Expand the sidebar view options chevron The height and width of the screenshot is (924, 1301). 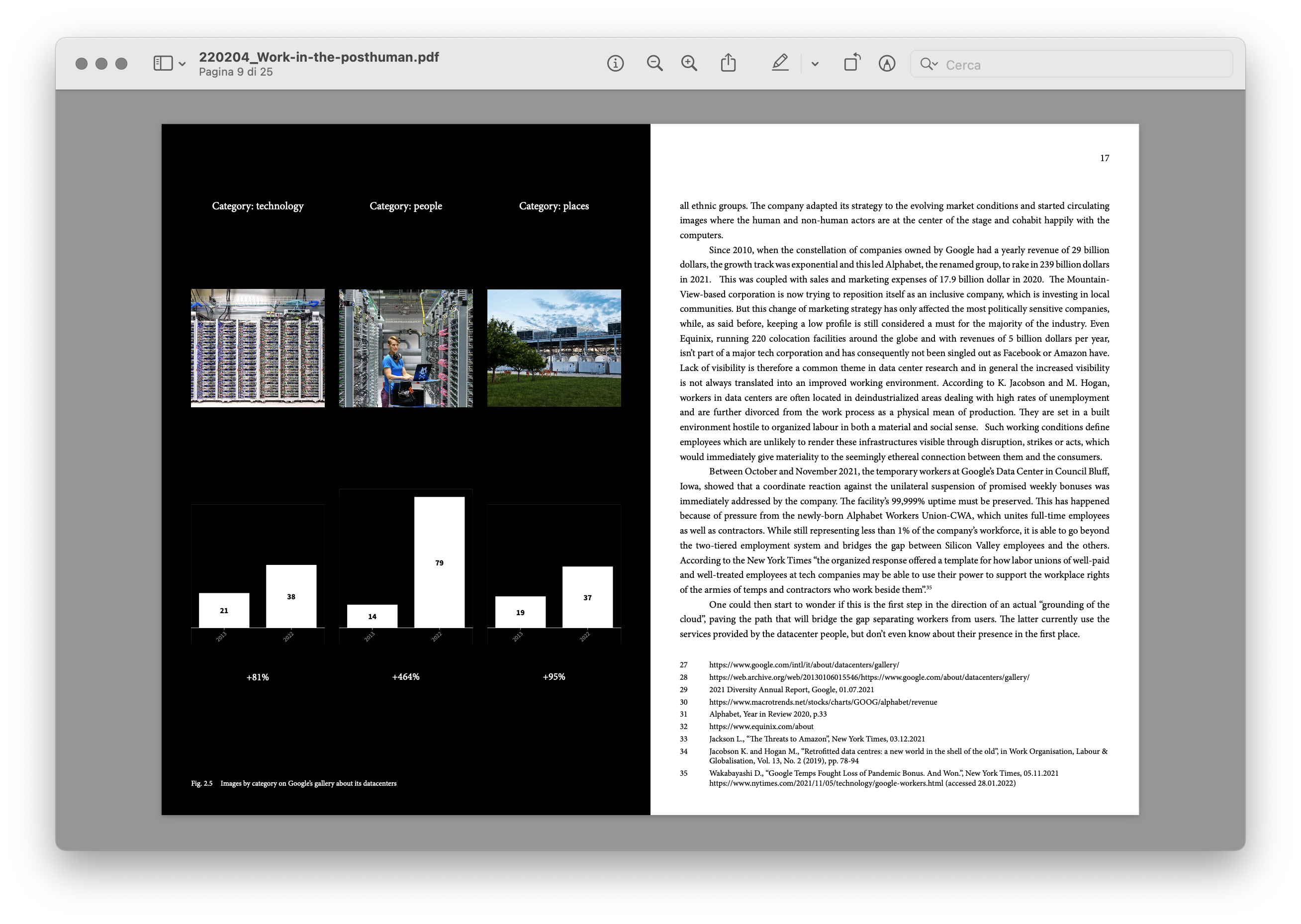(x=182, y=64)
